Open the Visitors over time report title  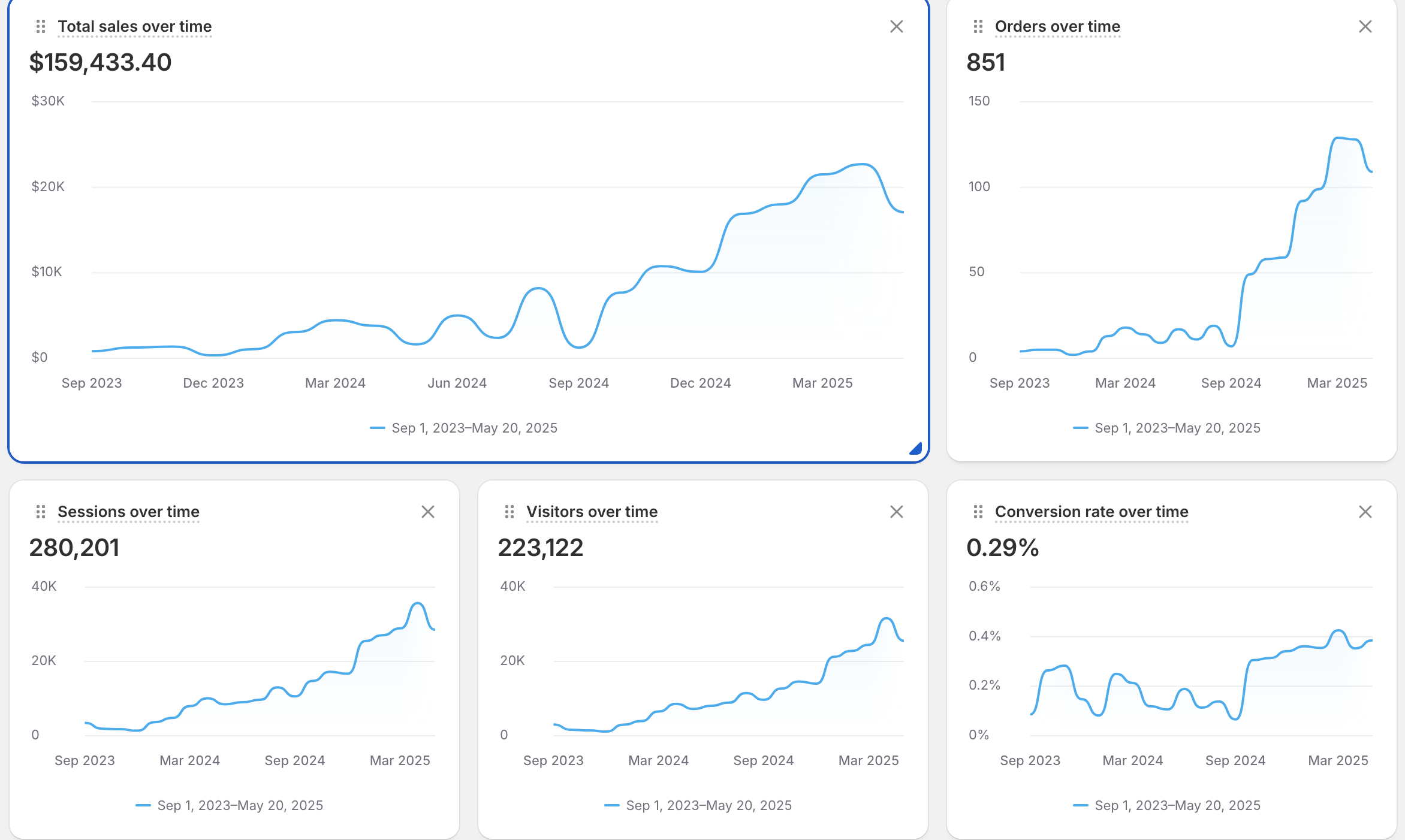pyautogui.click(x=592, y=512)
